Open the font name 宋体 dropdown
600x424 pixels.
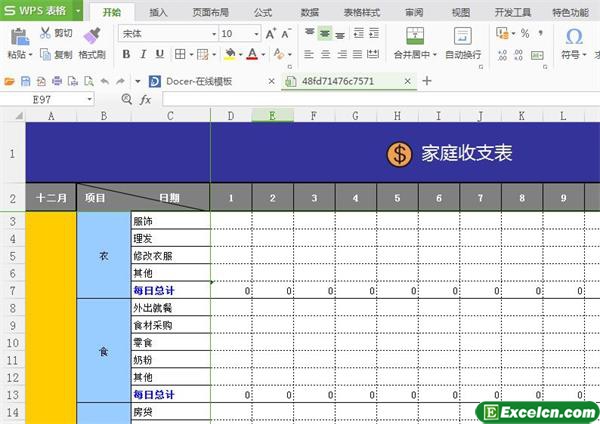212,33
